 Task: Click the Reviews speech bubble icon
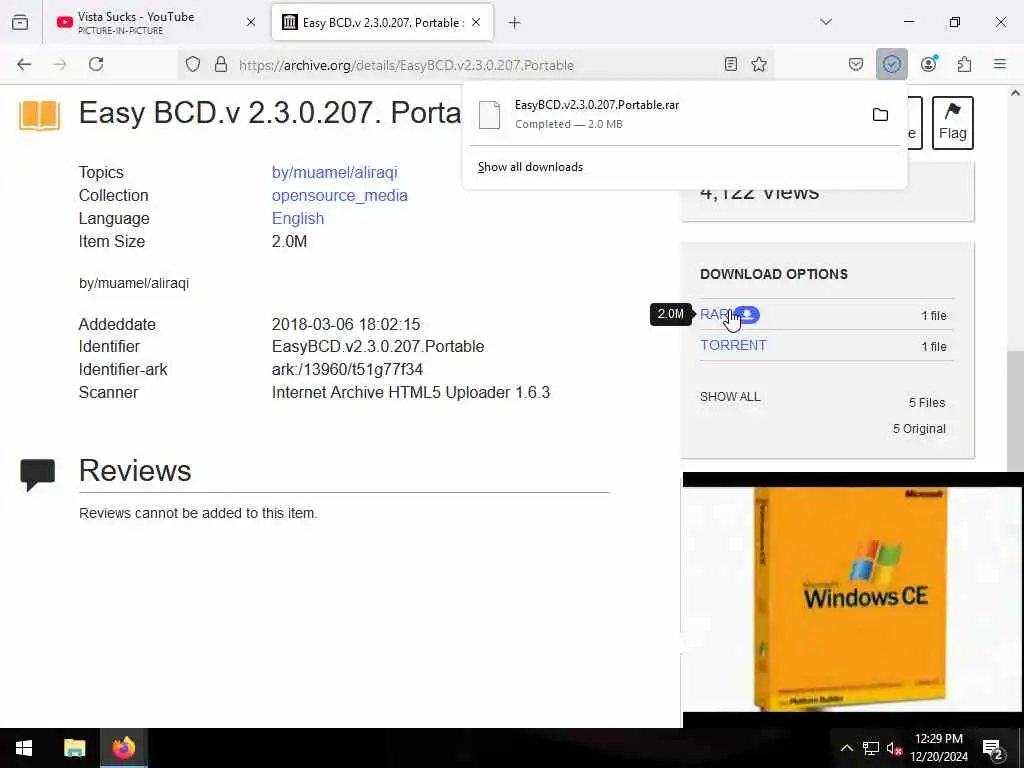[x=37, y=475]
